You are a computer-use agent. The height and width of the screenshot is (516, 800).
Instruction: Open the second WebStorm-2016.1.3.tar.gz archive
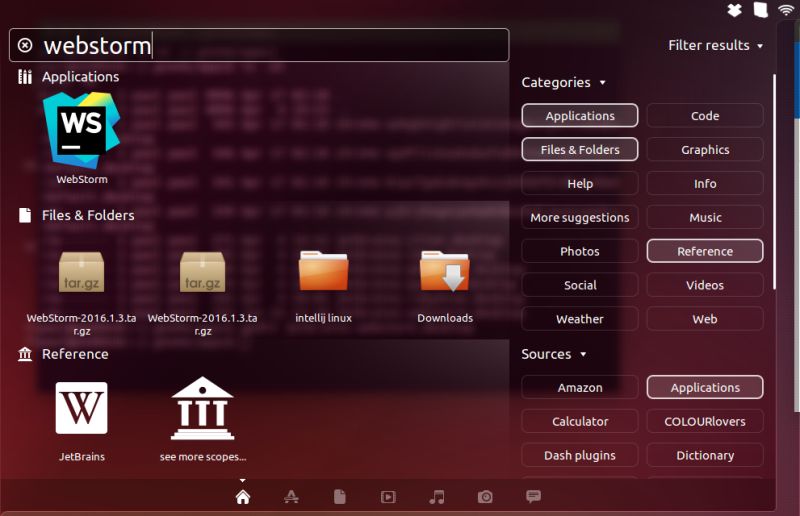coord(203,273)
